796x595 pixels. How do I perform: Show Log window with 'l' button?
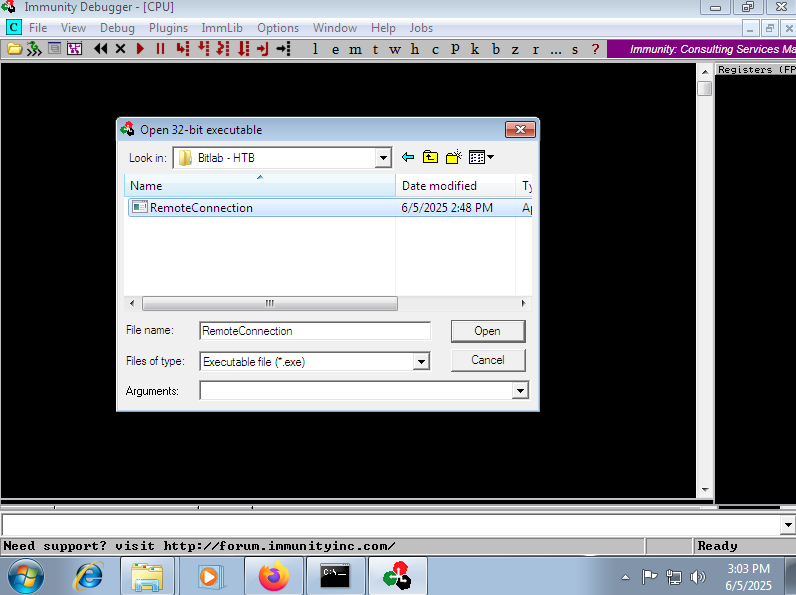315,49
